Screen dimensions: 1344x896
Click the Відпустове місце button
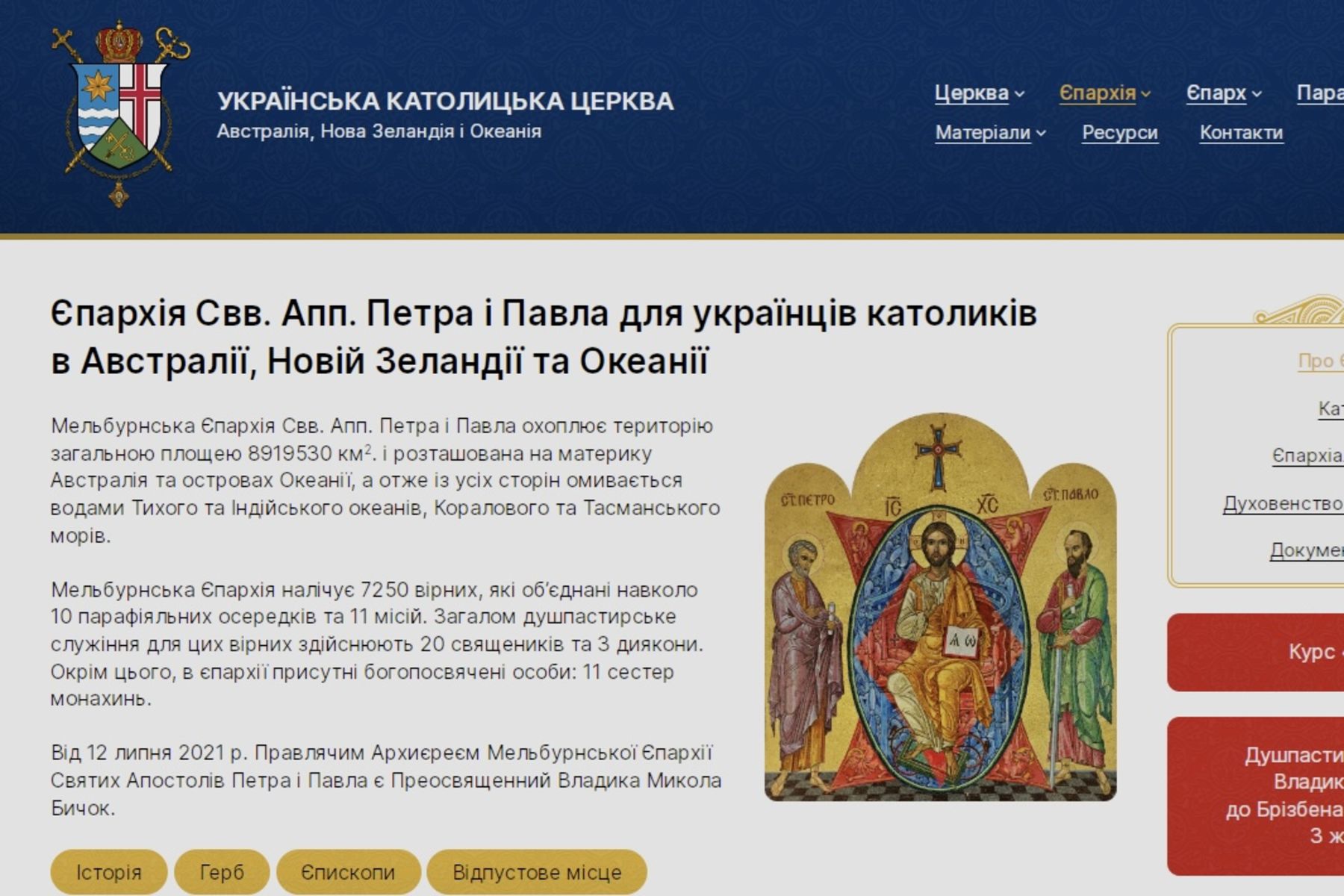click(535, 870)
